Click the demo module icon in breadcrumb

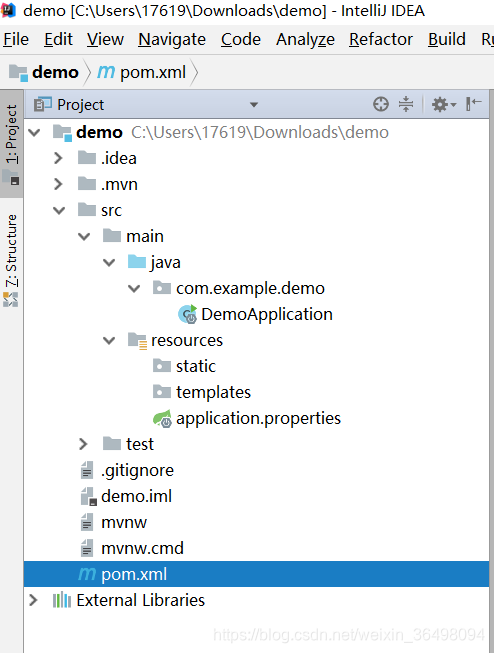point(18,72)
